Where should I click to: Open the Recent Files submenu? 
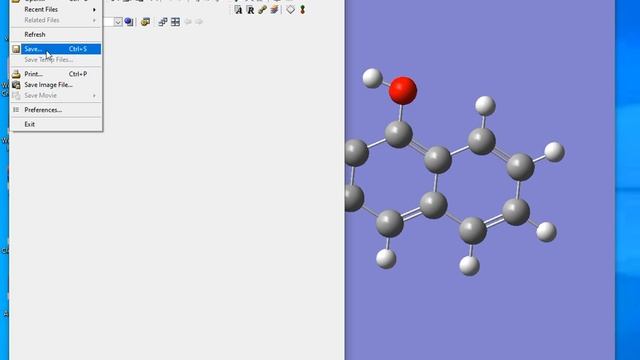point(56,9)
